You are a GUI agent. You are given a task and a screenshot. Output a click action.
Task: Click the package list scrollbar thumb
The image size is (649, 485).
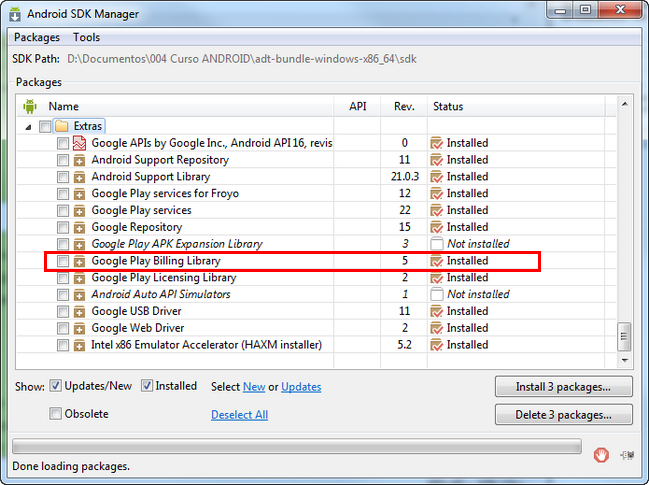point(625,336)
